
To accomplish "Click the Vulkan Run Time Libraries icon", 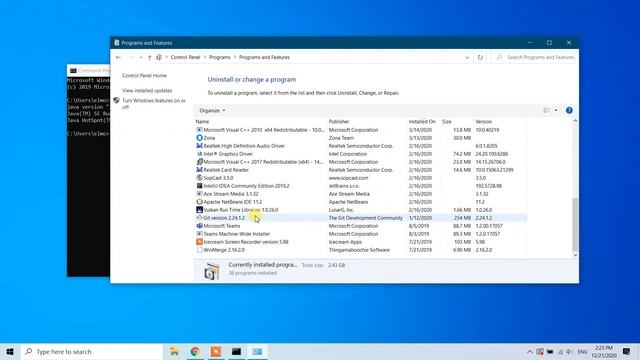I will tap(199, 210).
